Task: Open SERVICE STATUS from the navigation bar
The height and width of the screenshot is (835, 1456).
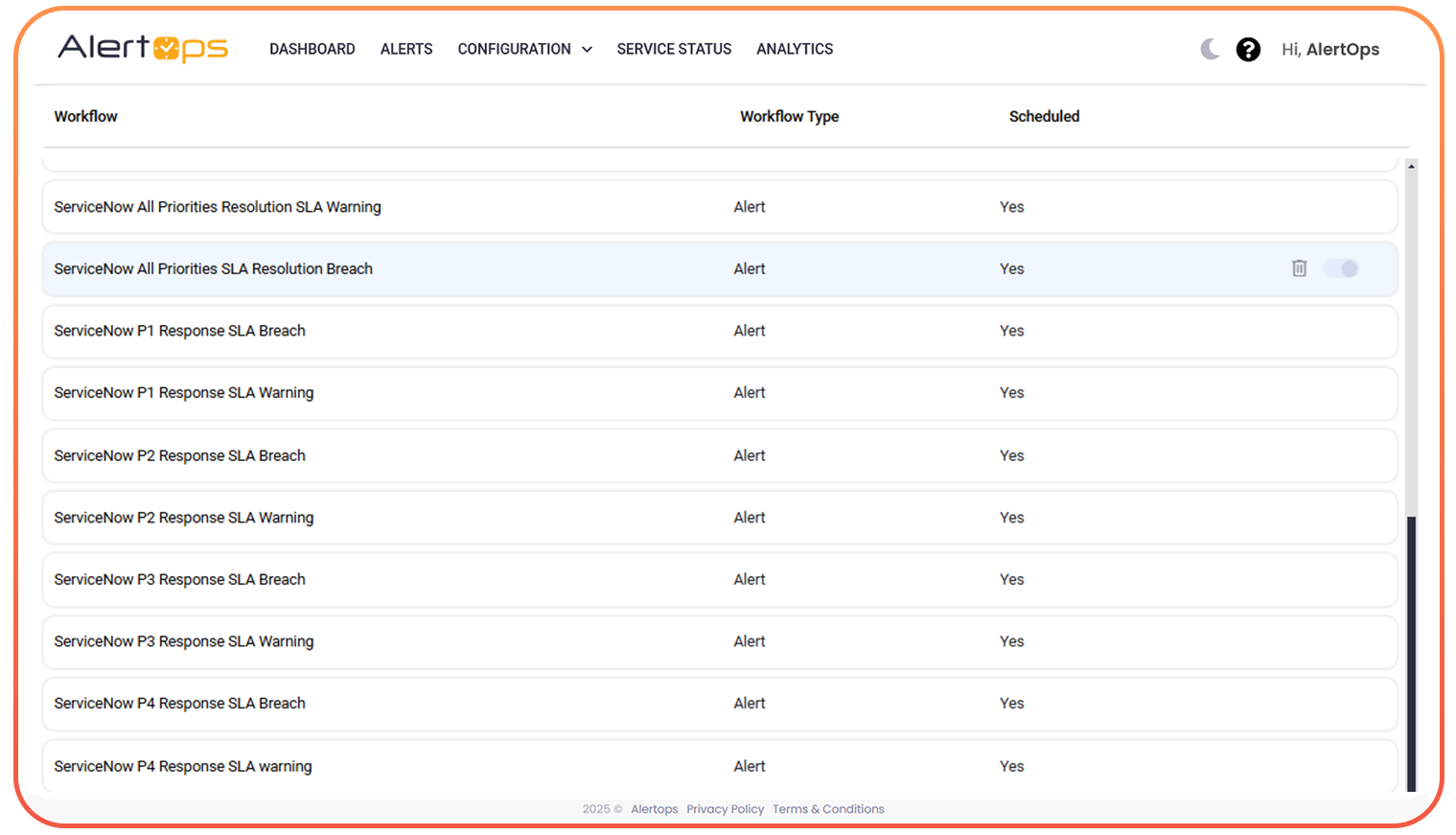Action: pos(674,49)
